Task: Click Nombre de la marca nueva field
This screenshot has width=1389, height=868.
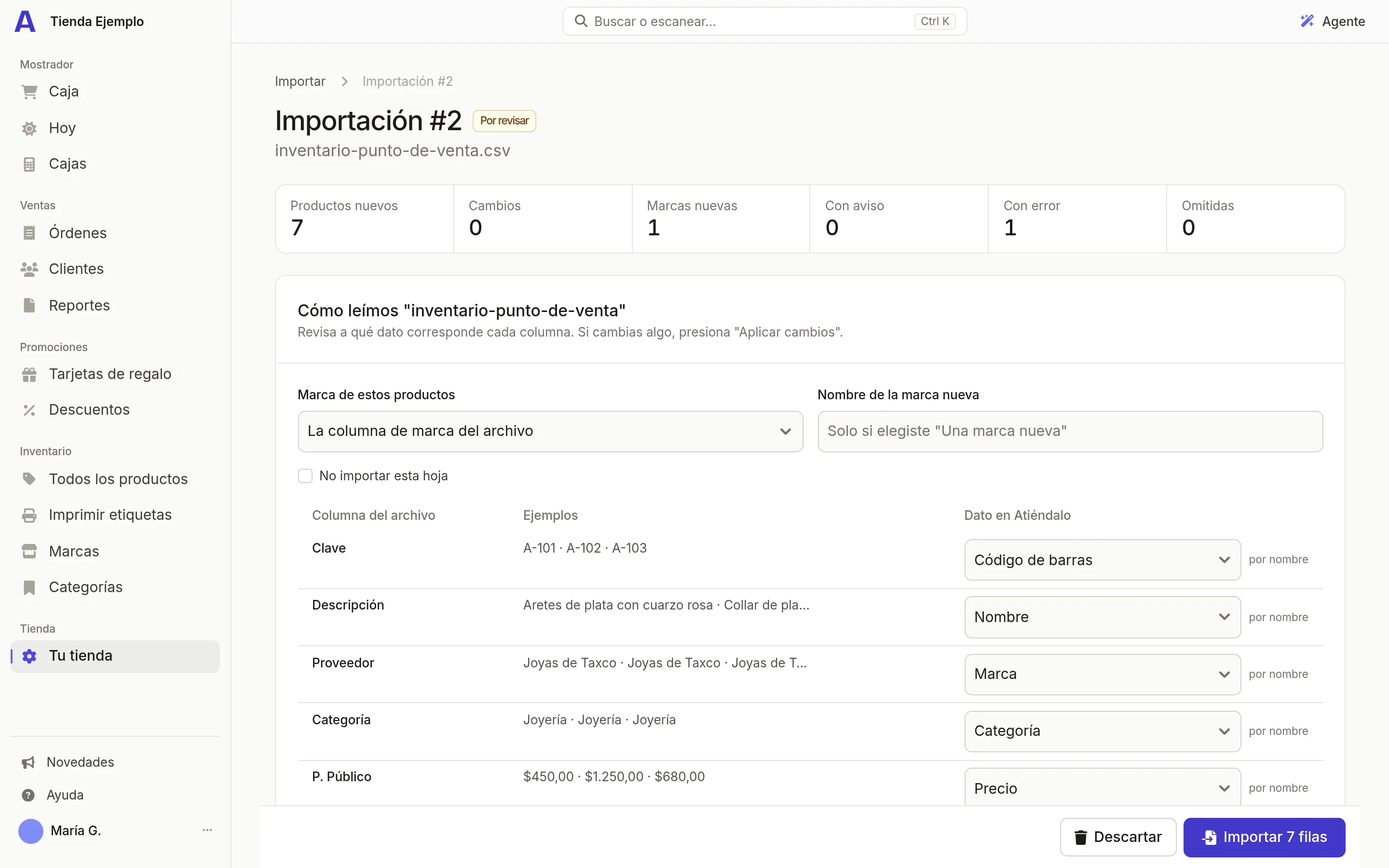Action: point(1070,431)
